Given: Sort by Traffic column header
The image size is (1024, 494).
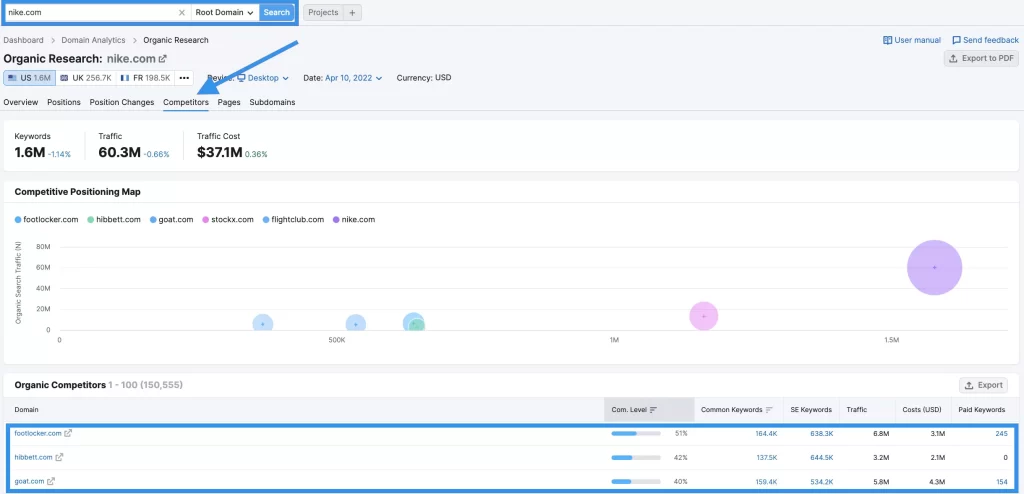Looking at the screenshot, I should (x=857, y=410).
